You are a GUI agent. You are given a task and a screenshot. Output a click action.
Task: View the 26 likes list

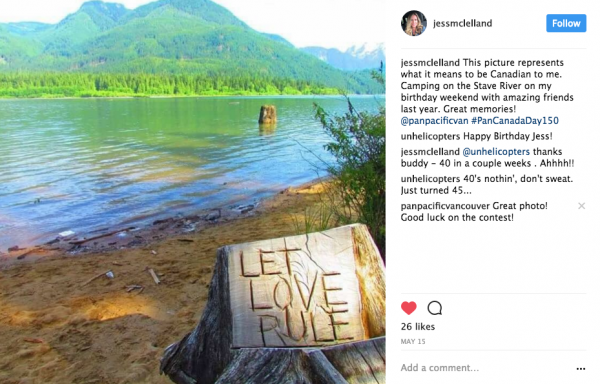pyautogui.click(x=418, y=327)
